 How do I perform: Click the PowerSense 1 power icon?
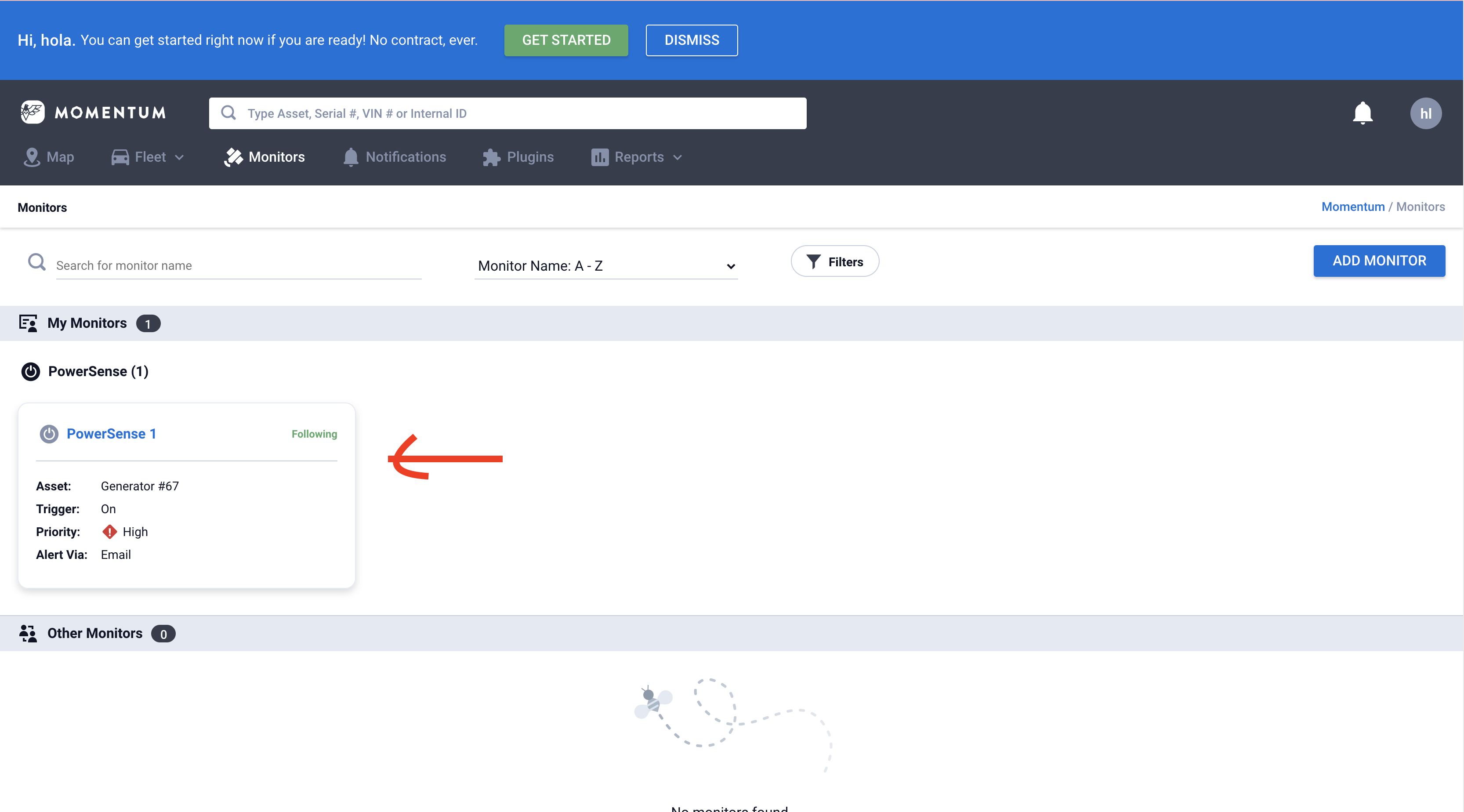[49, 434]
